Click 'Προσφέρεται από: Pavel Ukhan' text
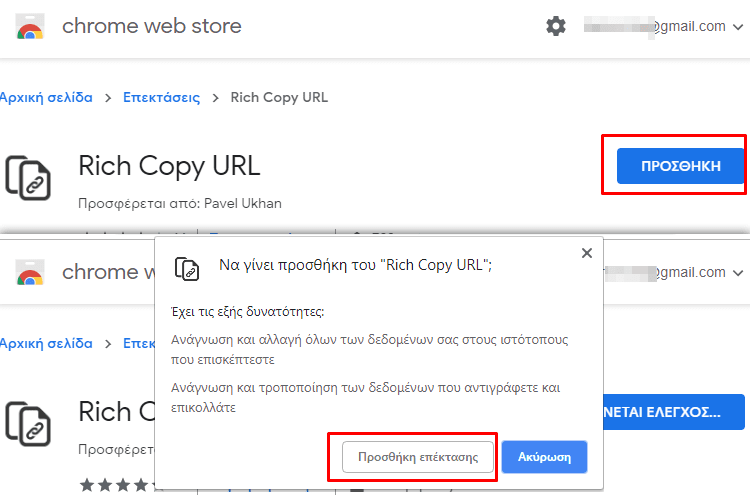This screenshot has height=500, width=750. [x=180, y=203]
